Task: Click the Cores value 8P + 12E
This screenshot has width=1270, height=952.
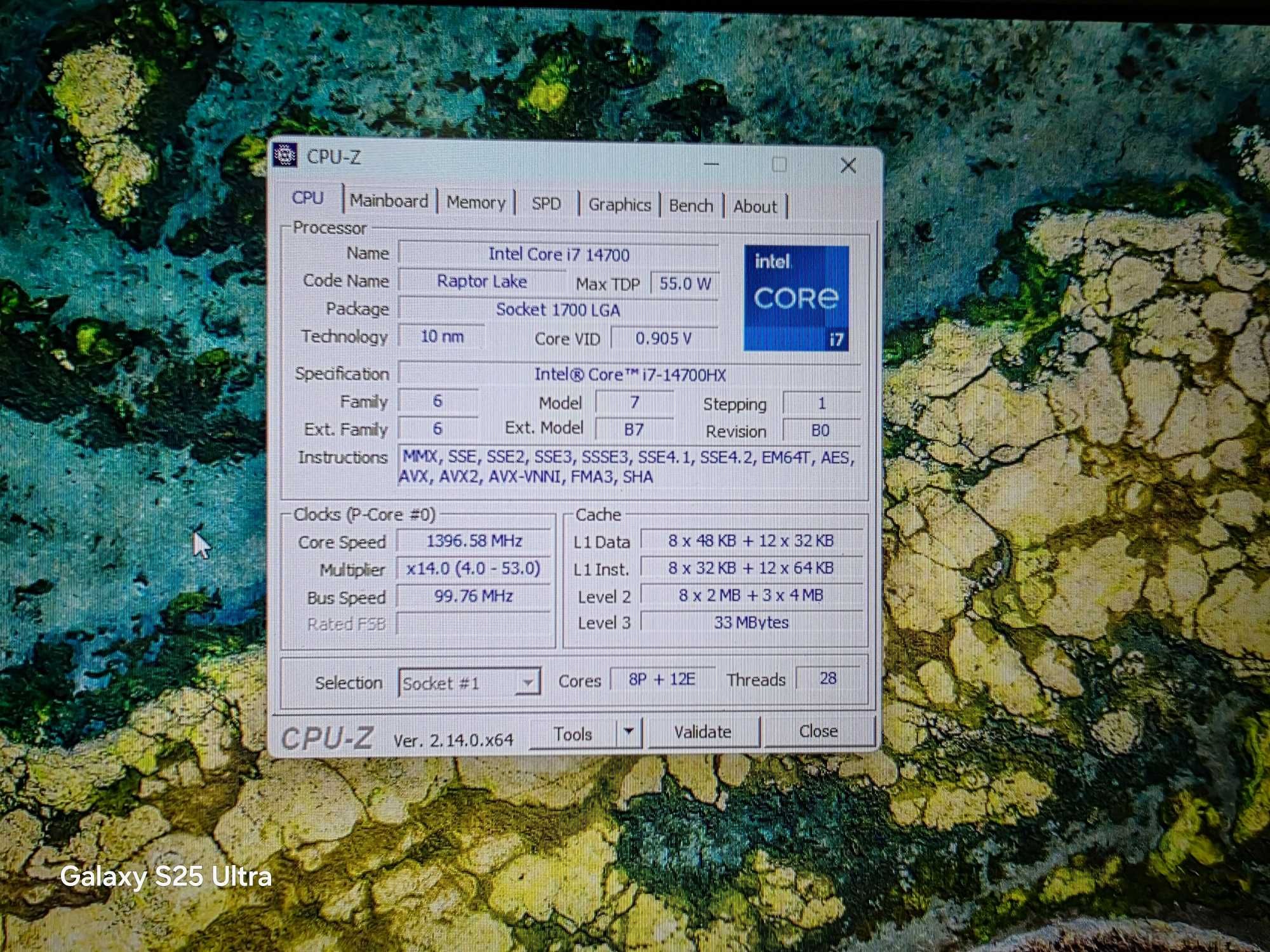Action: (662, 679)
